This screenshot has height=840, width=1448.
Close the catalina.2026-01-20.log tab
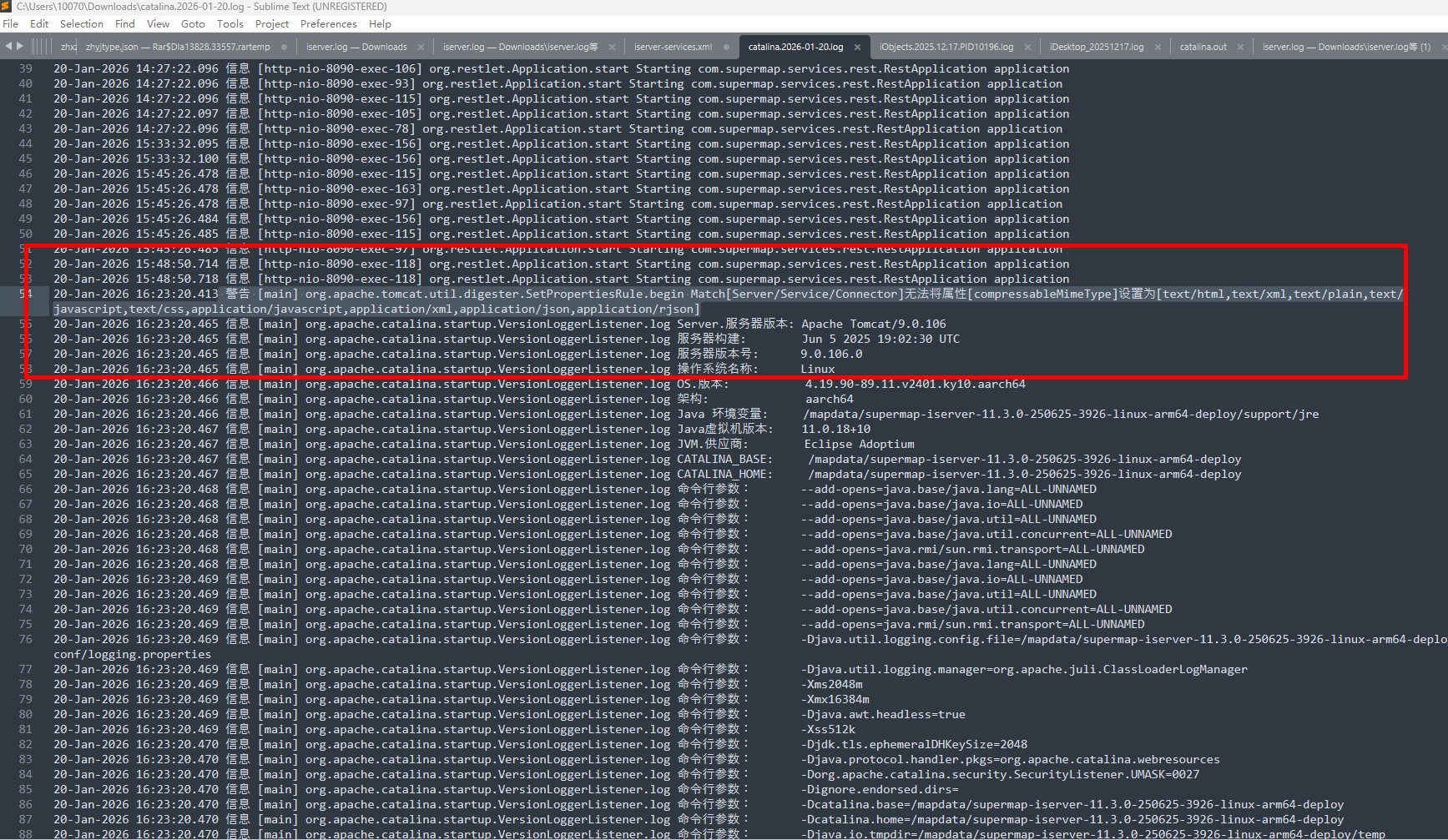click(857, 48)
